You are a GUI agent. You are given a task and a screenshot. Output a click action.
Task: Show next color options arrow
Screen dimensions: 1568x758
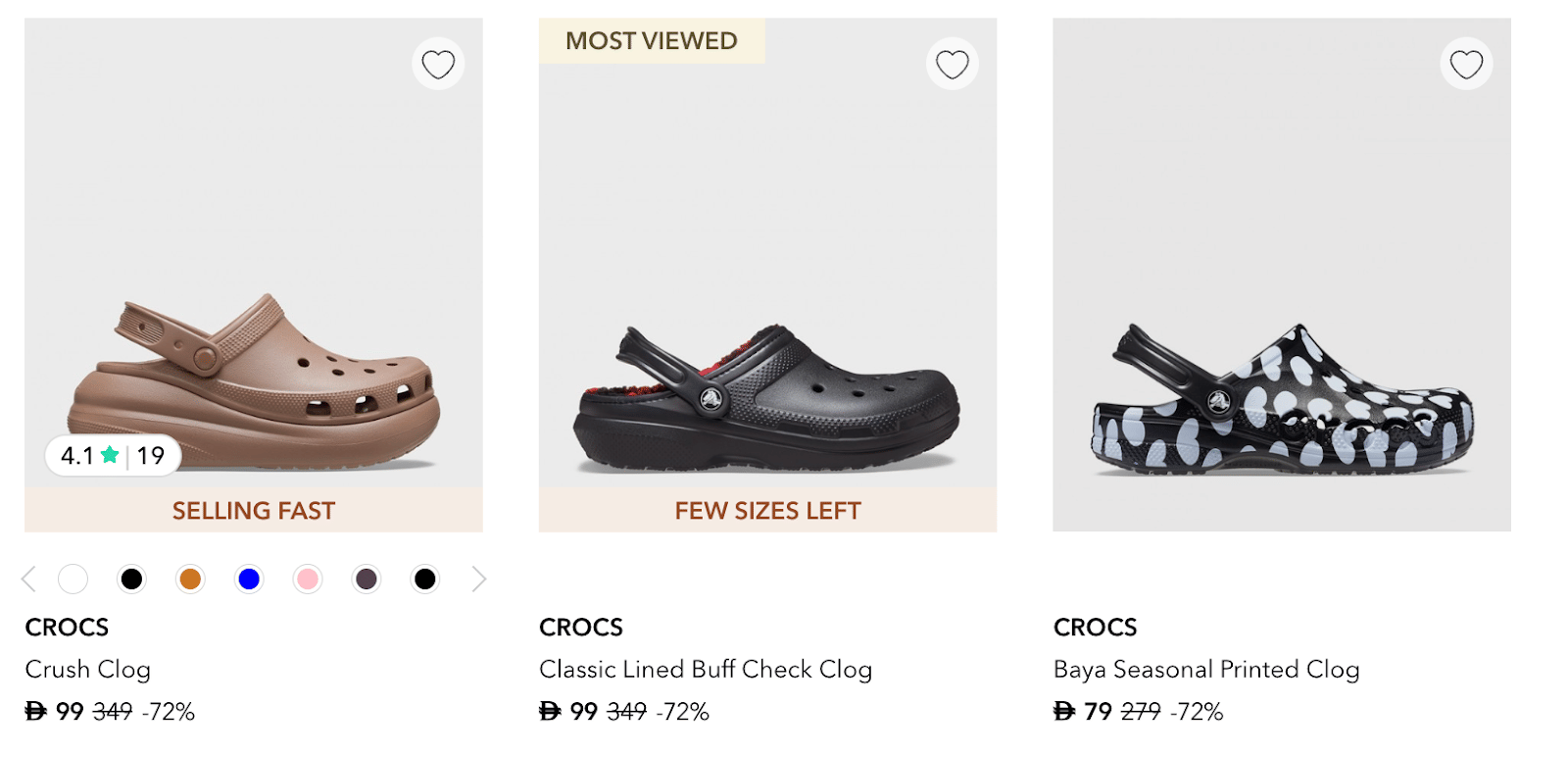pyautogui.click(x=478, y=580)
